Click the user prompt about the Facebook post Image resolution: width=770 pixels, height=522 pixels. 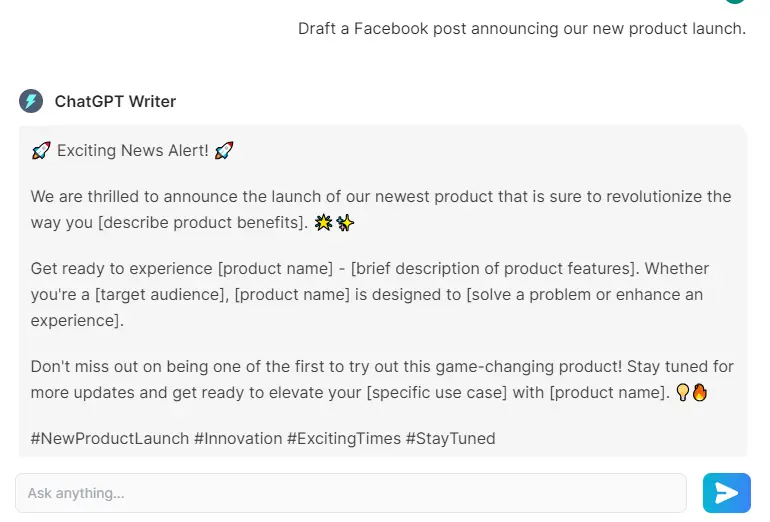pyautogui.click(x=521, y=28)
